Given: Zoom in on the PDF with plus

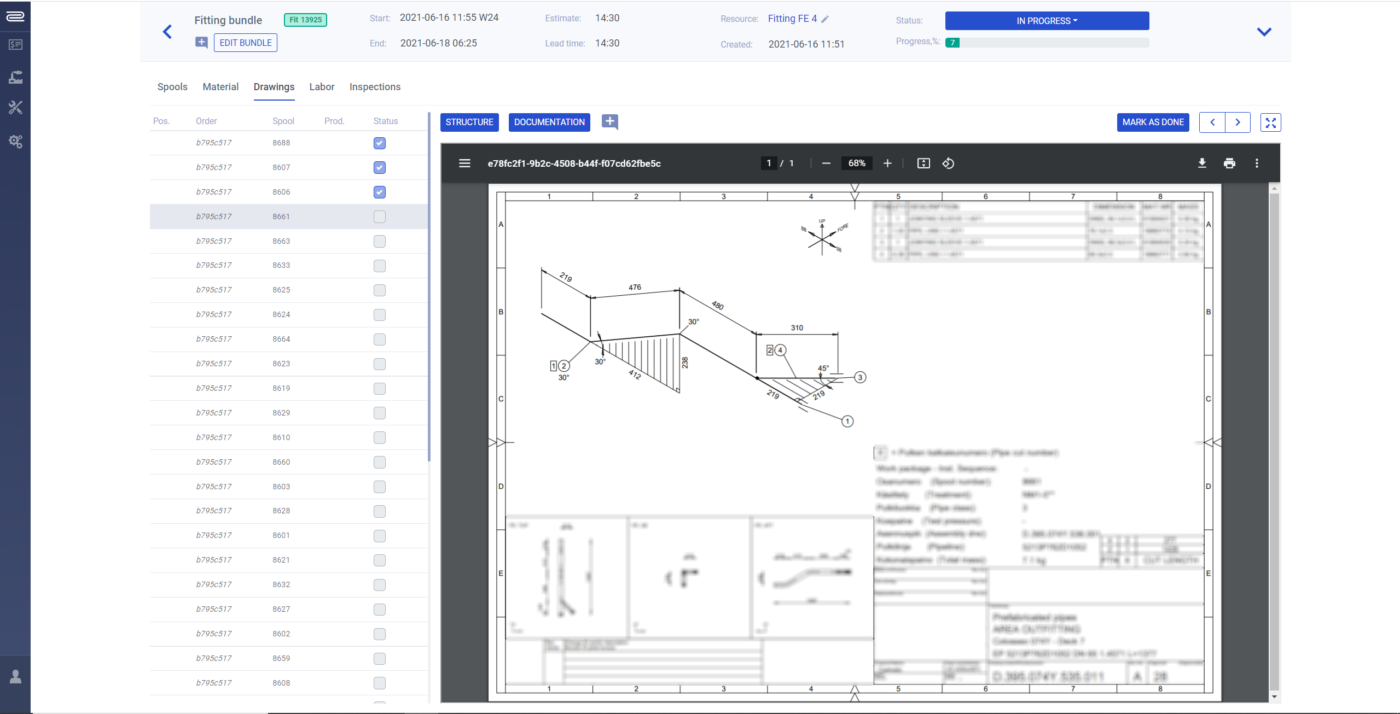Looking at the screenshot, I should tap(887, 163).
